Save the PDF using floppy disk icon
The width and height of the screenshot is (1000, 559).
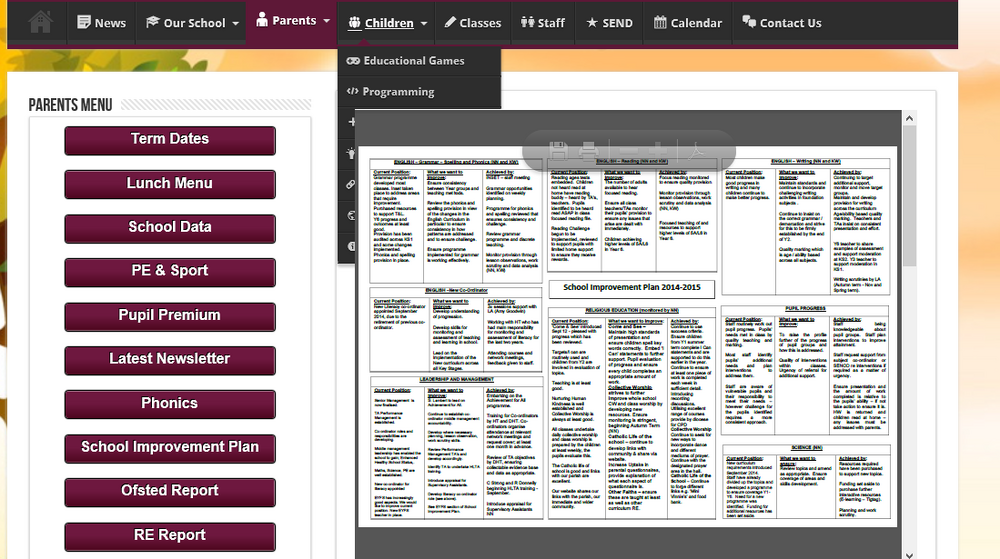(558, 151)
